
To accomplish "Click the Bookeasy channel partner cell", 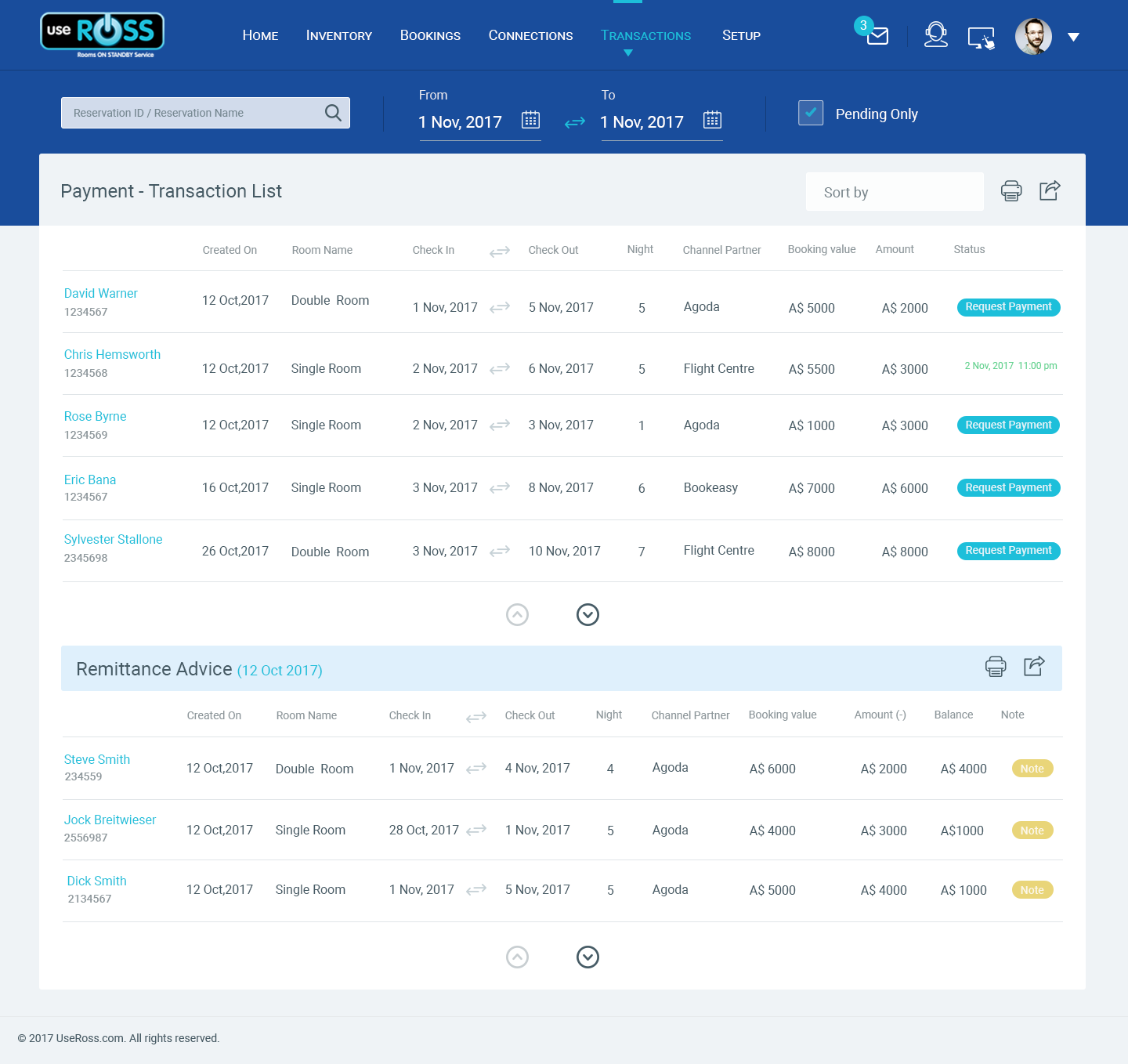I will coord(710,487).
